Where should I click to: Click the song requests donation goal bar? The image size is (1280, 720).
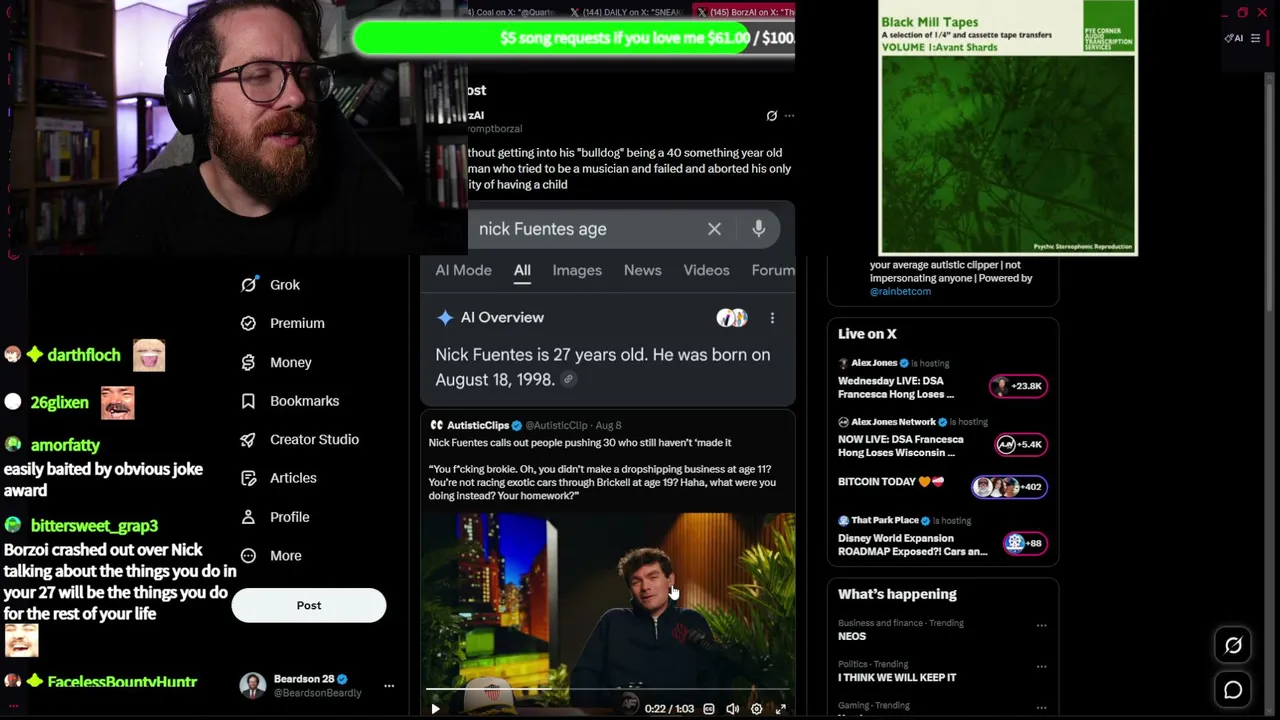[574, 38]
